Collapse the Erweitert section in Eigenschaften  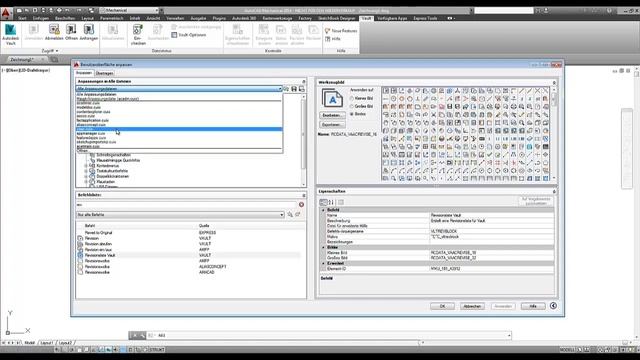click(x=323, y=263)
